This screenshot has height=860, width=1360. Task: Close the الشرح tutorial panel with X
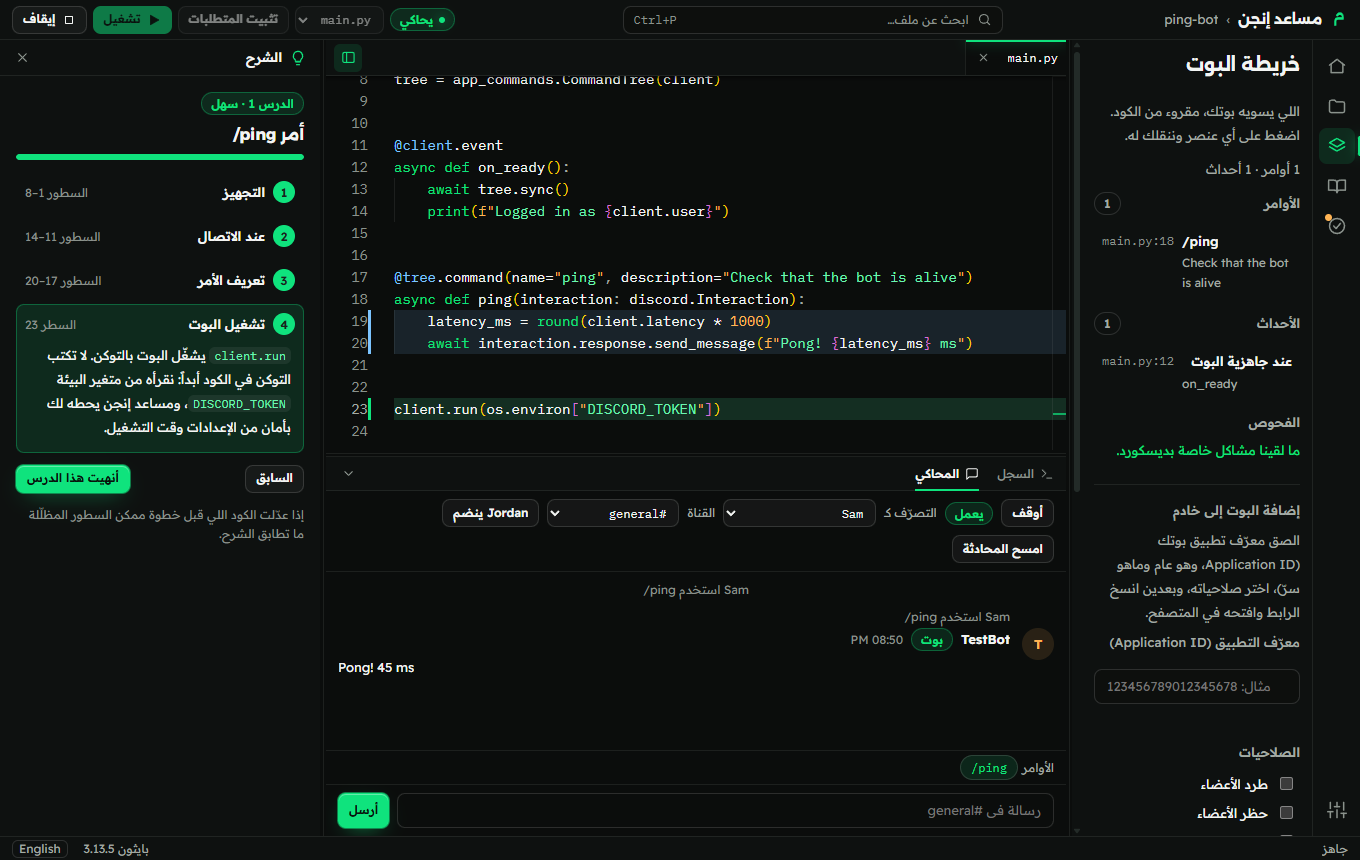(22, 58)
